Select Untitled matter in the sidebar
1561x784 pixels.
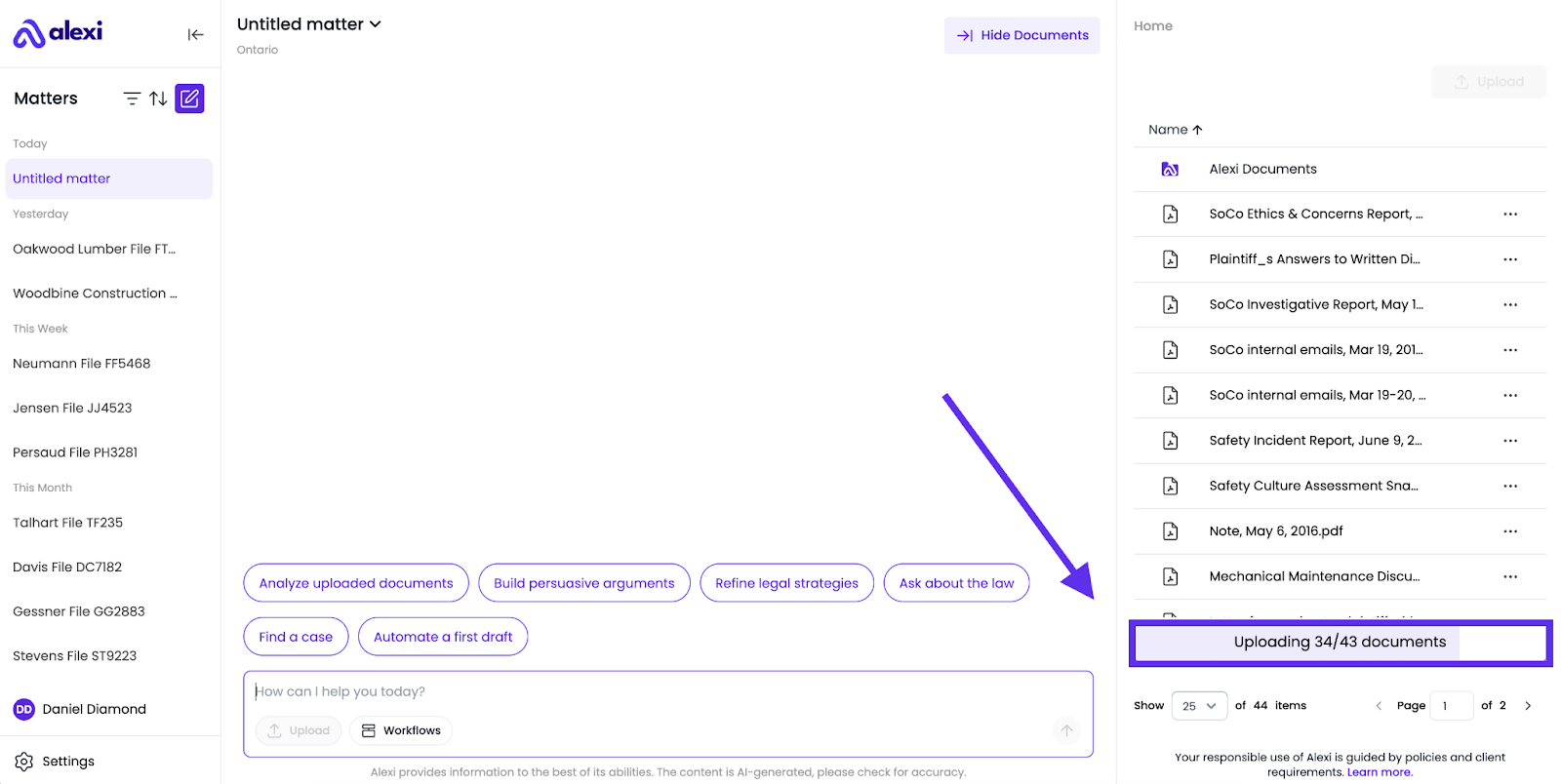coord(108,178)
